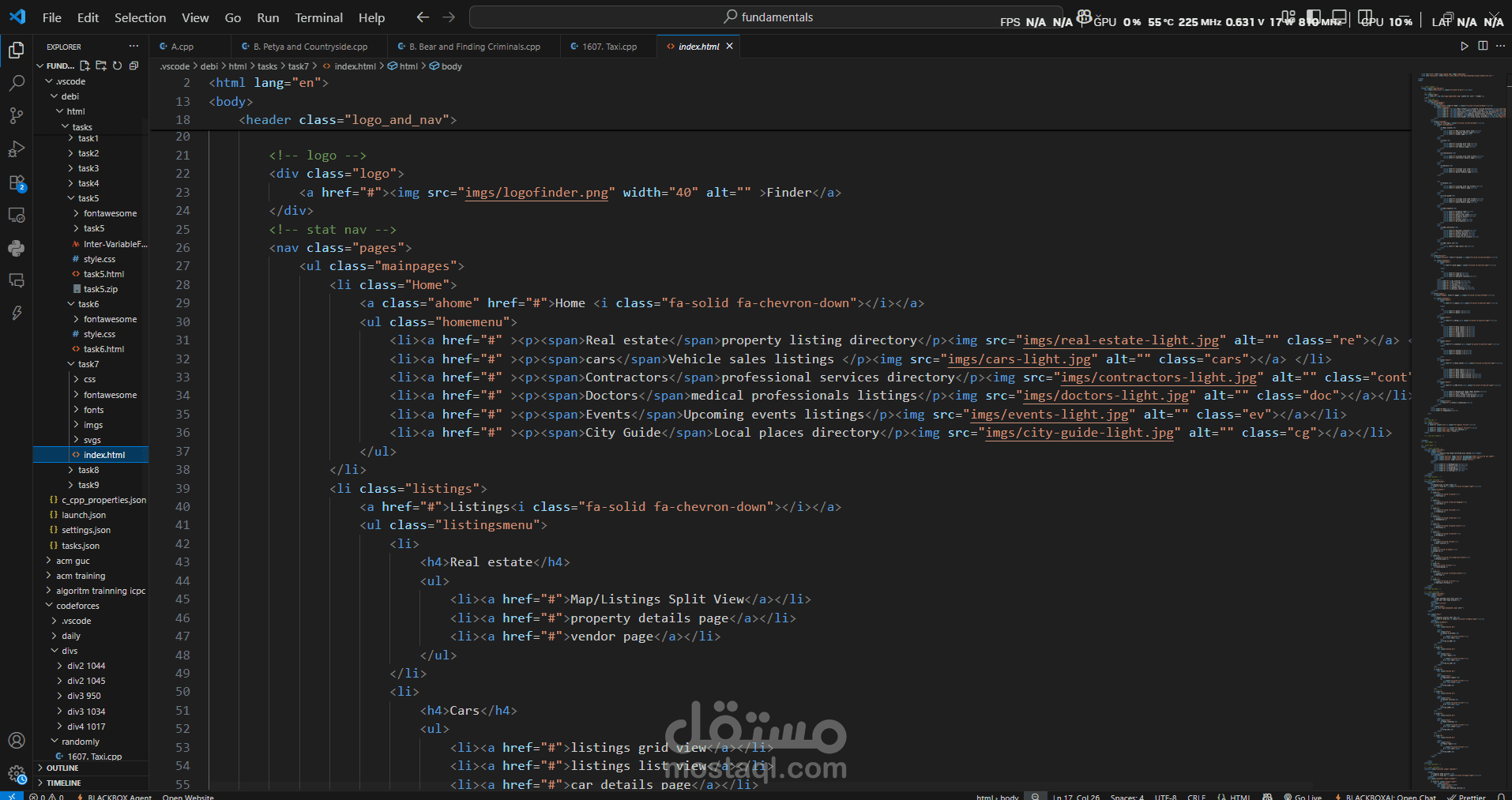This screenshot has width=1512, height=800.
Task: Click the zoom magnifier status bar icon
Action: tap(1035, 796)
